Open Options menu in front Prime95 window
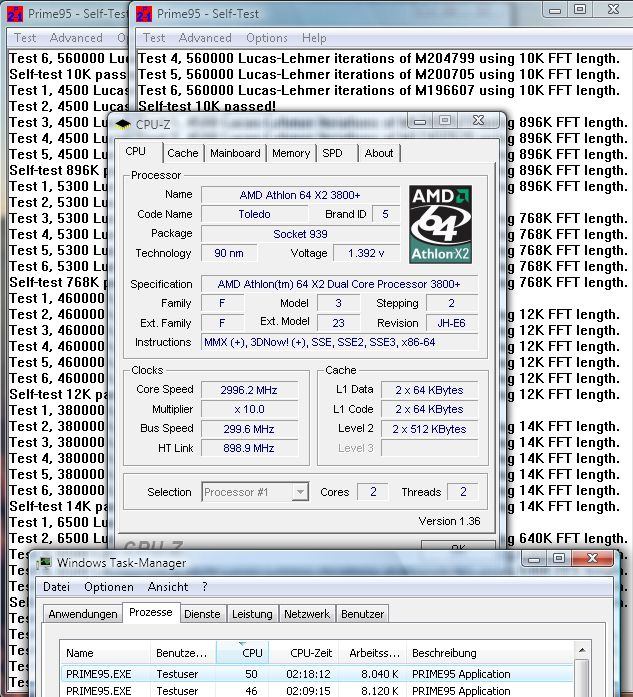Image resolution: width=633 pixels, height=697 pixels. (267, 38)
